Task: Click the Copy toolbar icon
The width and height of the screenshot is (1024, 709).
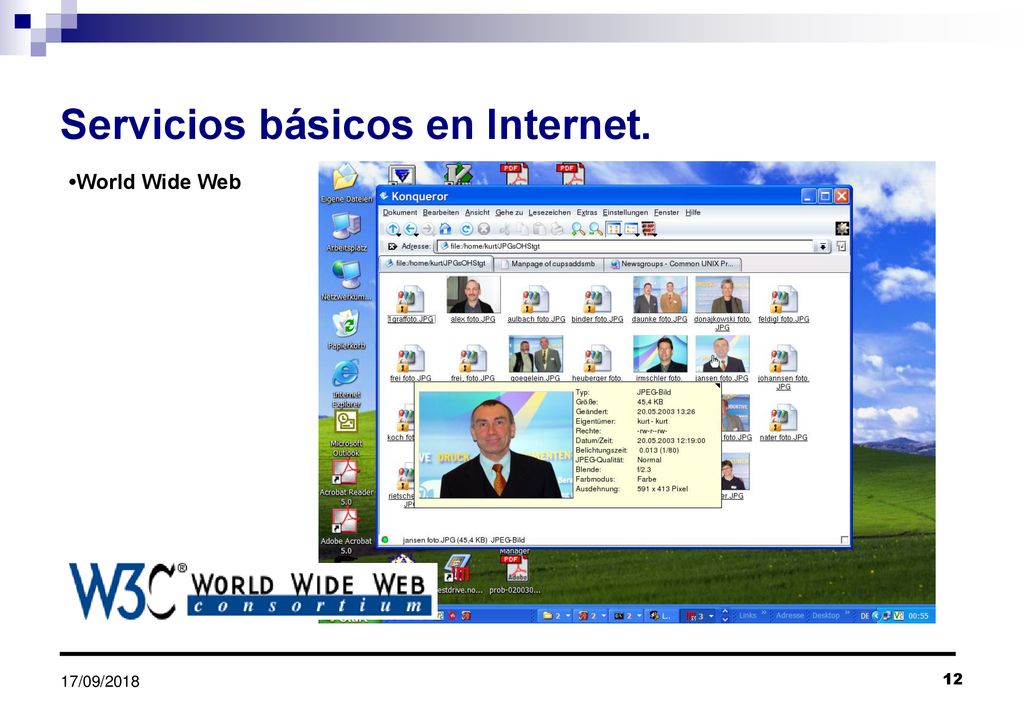Action: pyautogui.click(x=522, y=229)
